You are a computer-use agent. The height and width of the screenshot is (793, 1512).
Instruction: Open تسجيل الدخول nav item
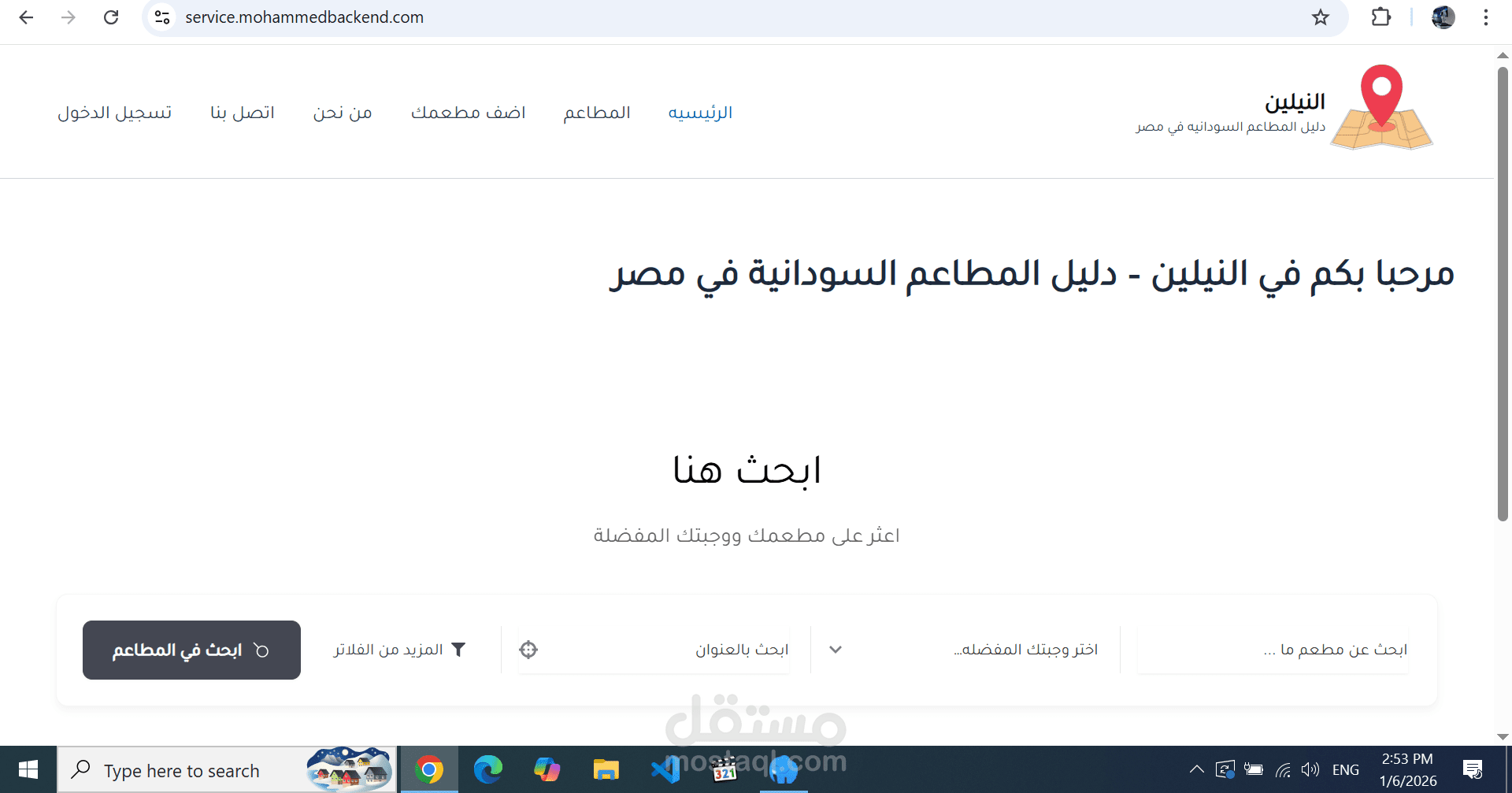(x=114, y=113)
